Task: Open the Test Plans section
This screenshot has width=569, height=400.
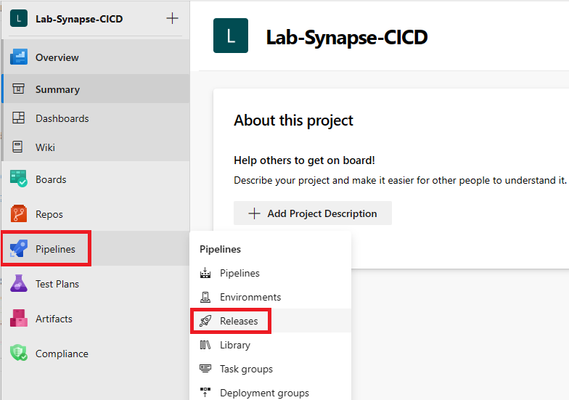Action: coord(57,284)
